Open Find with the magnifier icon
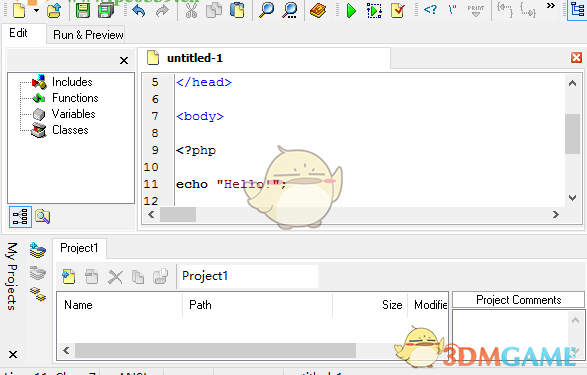The height and width of the screenshot is (375, 587). [267, 10]
